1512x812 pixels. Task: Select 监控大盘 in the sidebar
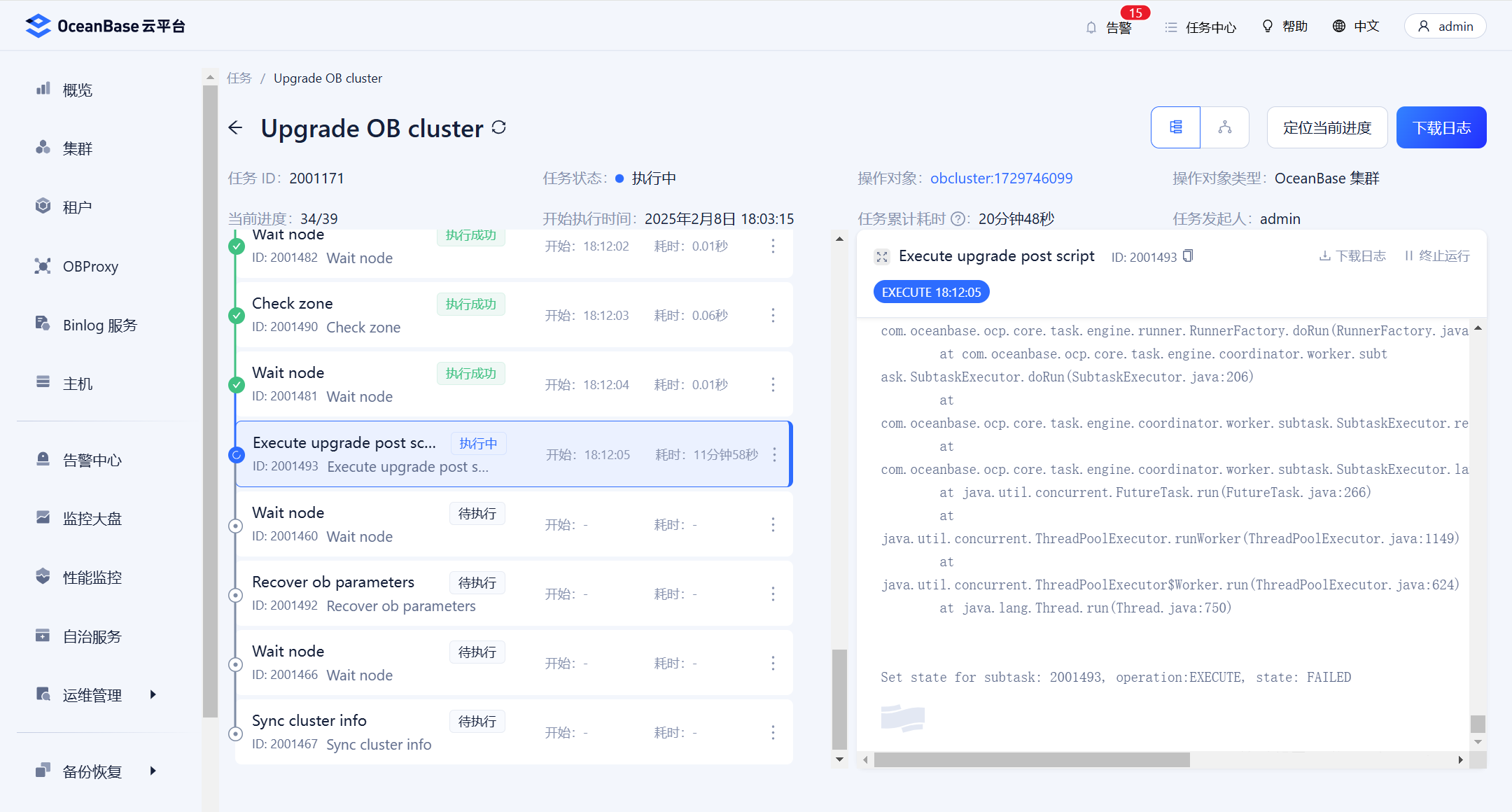[91, 518]
